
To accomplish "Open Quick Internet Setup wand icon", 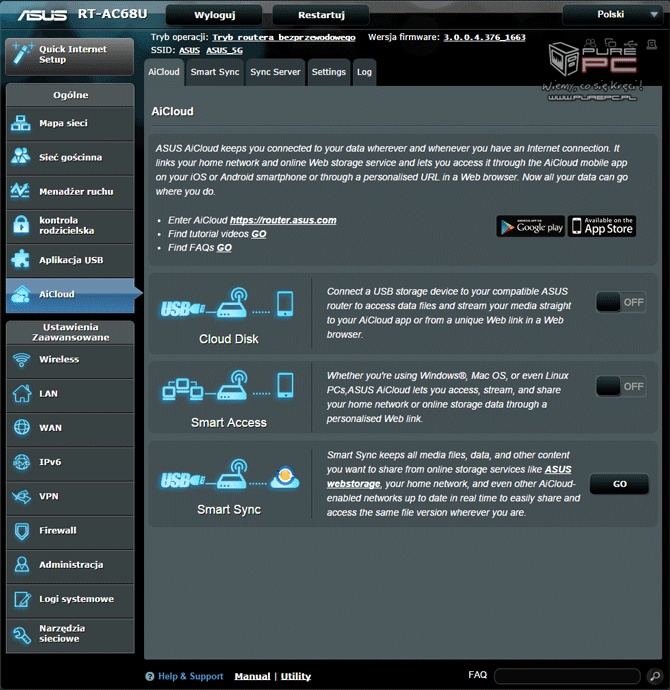I will pos(22,53).
